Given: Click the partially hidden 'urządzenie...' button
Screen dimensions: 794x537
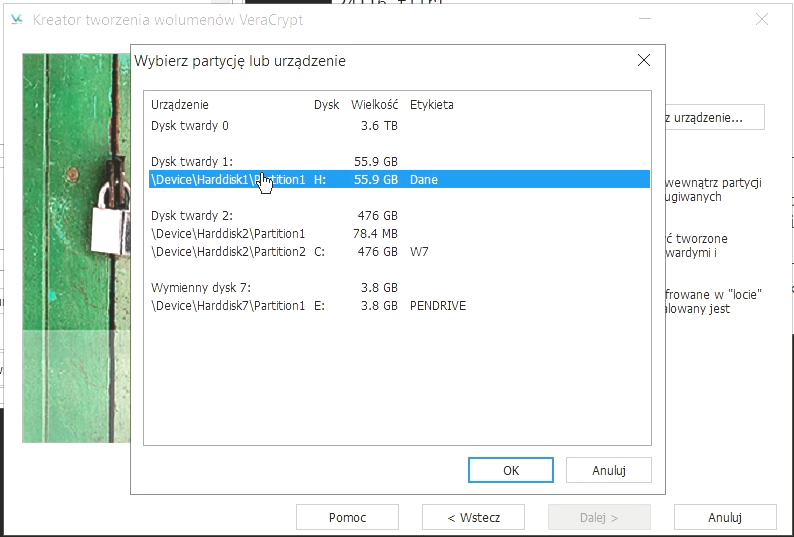Looking at the screenshot, I should coord(714,118).
